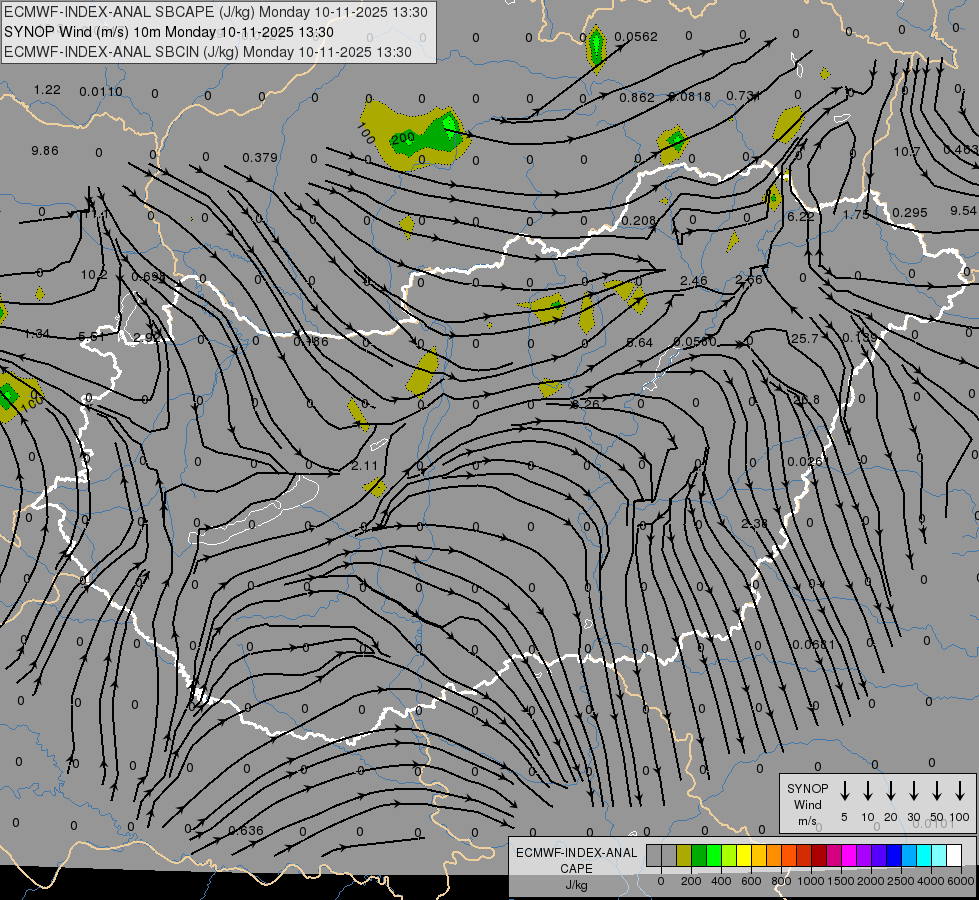Click the map value 0.0110
This screenshot has height=900, width=979.
click(101, 92)
